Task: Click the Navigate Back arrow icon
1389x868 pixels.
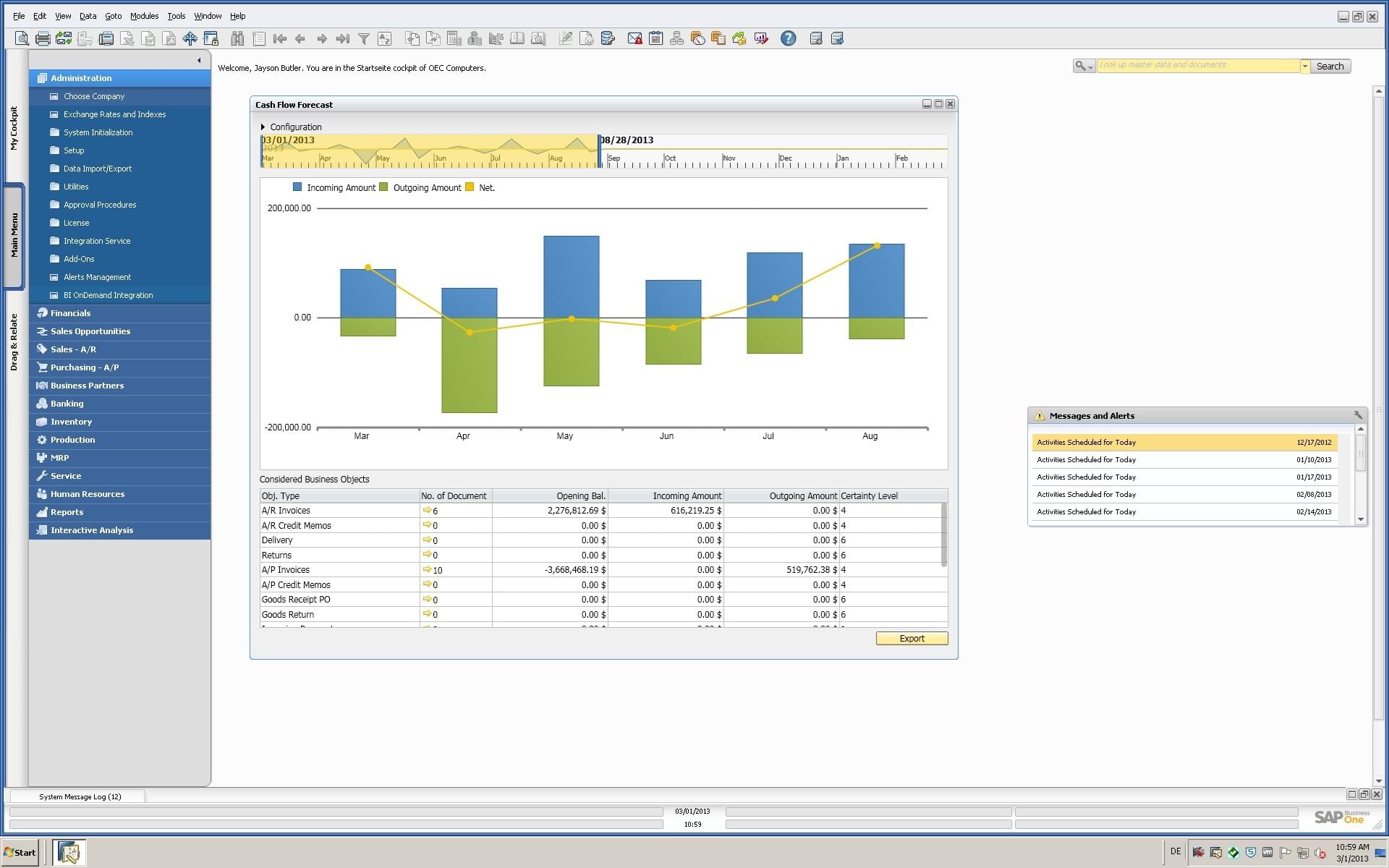Action: point(301,38)
